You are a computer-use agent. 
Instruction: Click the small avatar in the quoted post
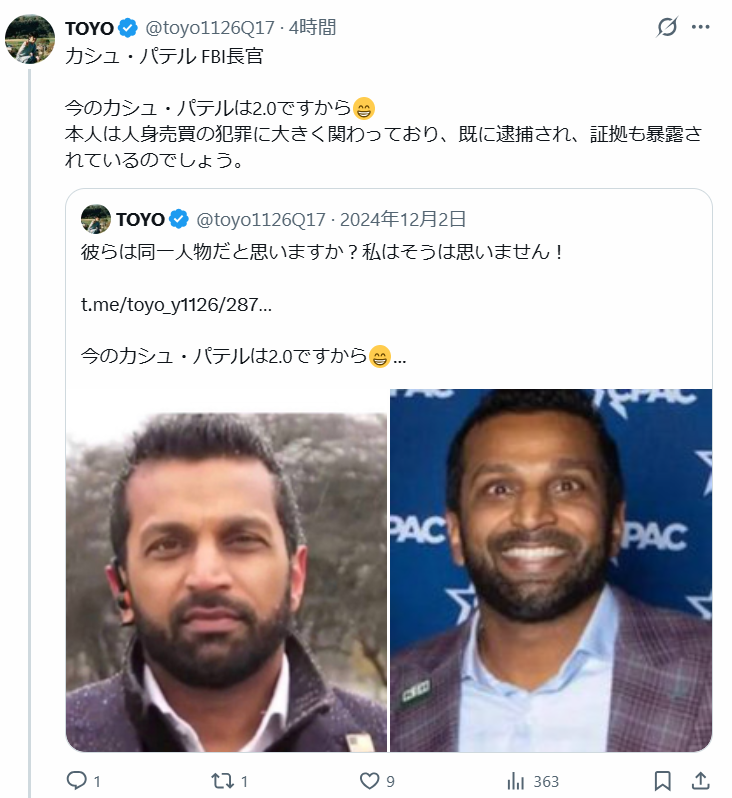(95, 219)
